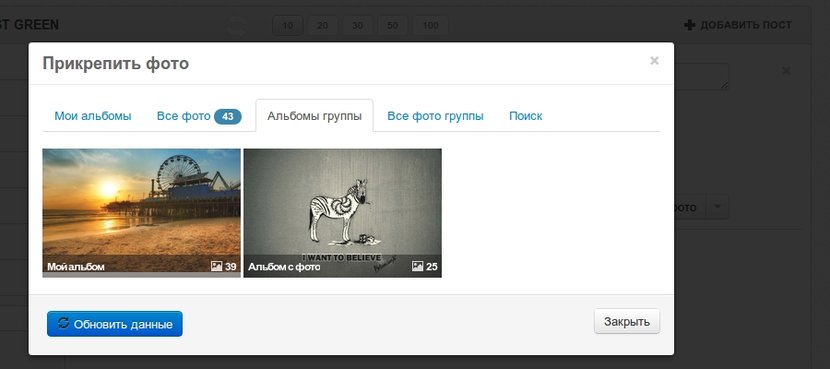This screenshot has height=369, width=830.
Task: Switch to the Мои альбомы tab
Action: 93,116
